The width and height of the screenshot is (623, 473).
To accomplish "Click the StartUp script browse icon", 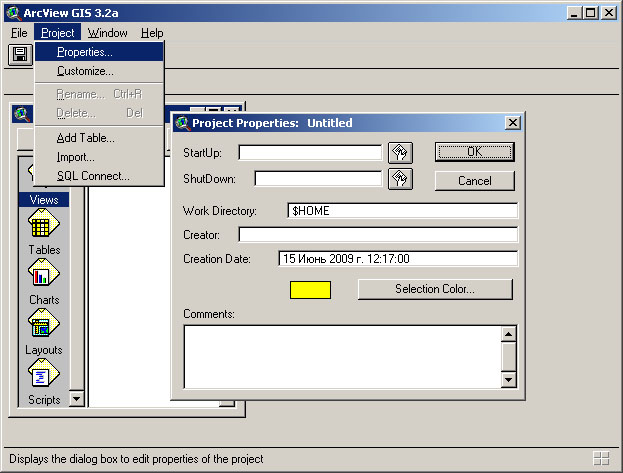I will pyautogui.click(x=400, y=153).
